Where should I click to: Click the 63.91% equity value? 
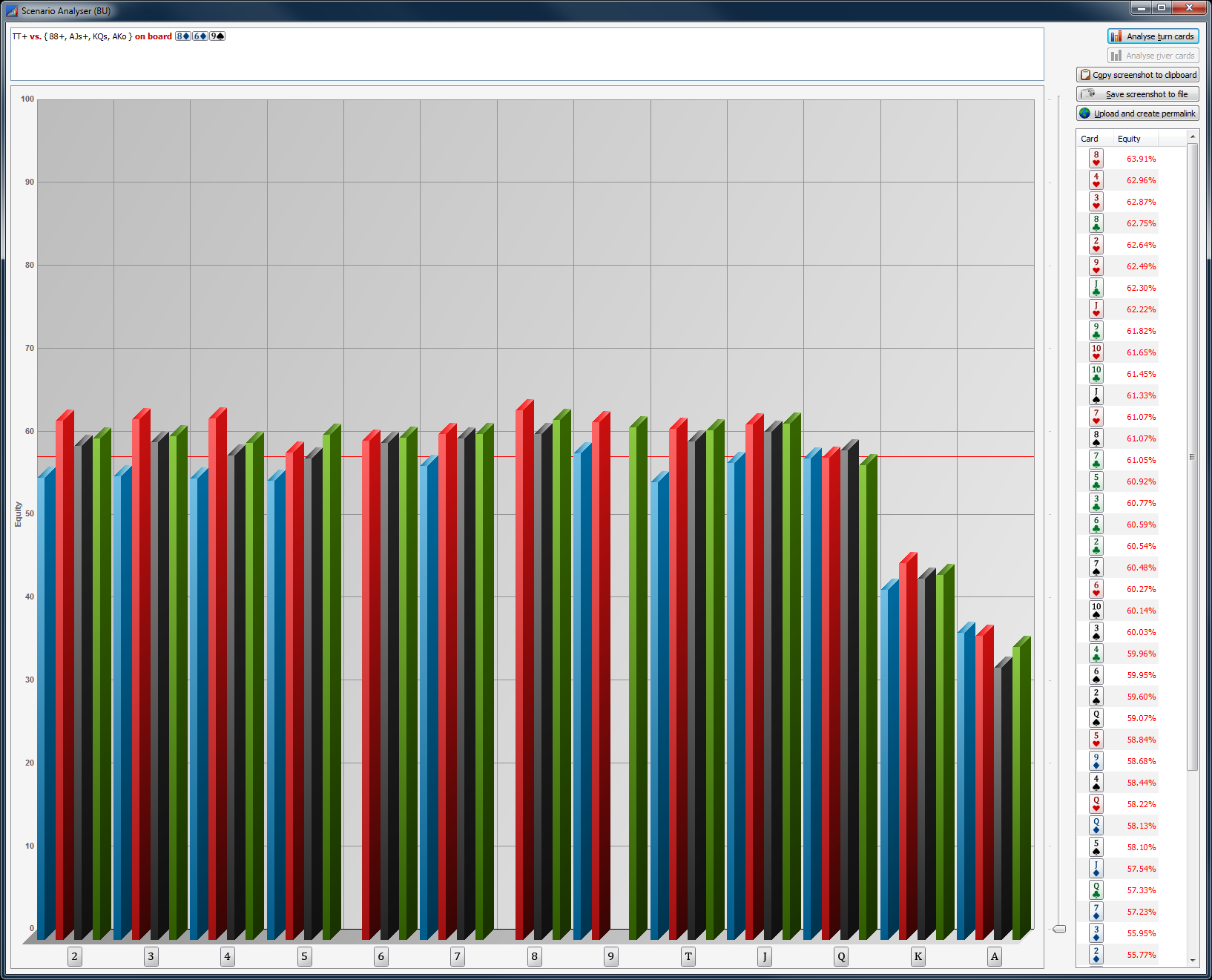1142,159
